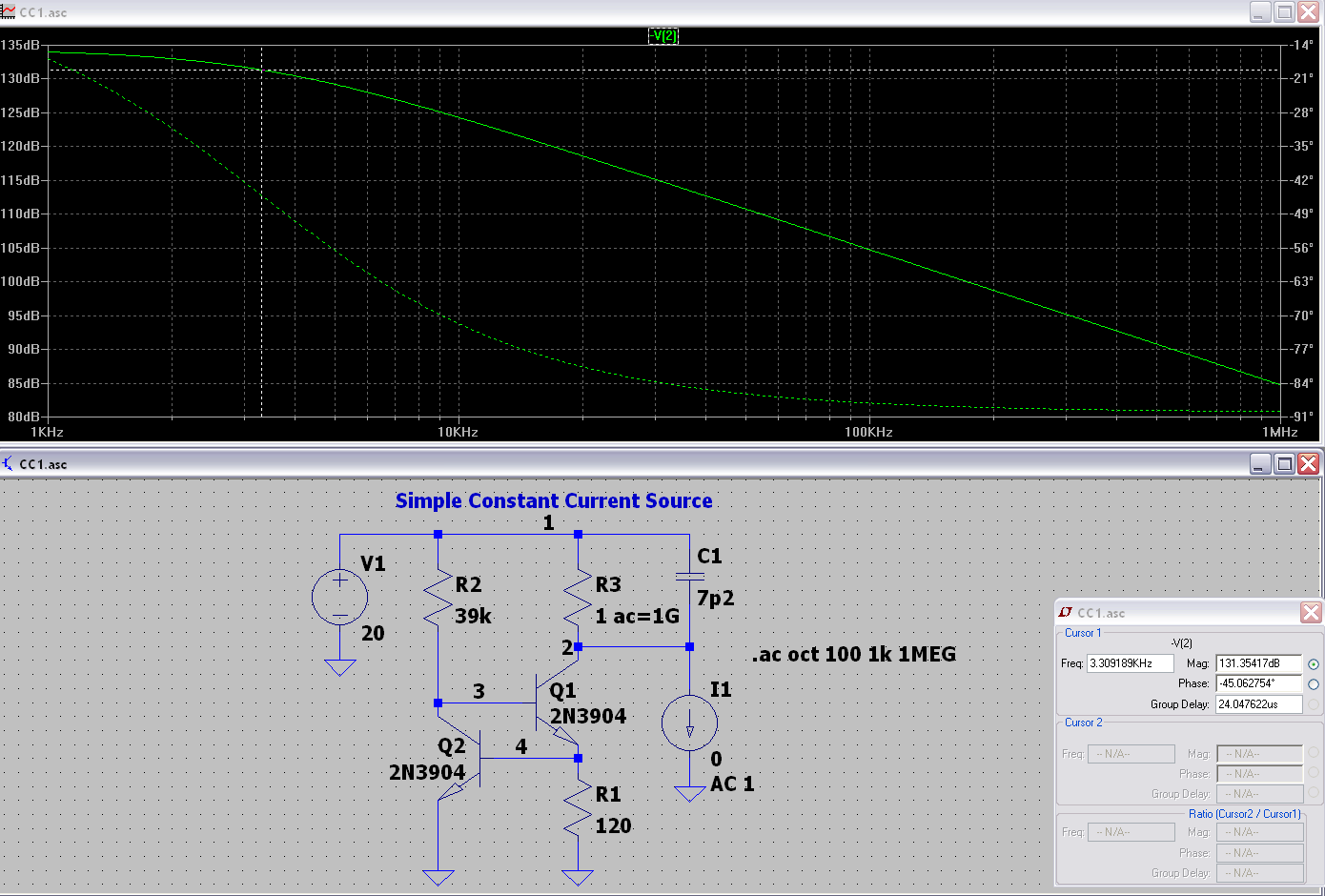Click the V(2) trace label atop the plot
The height and width of the screenshot is (896, 1325).
point(663,36)
